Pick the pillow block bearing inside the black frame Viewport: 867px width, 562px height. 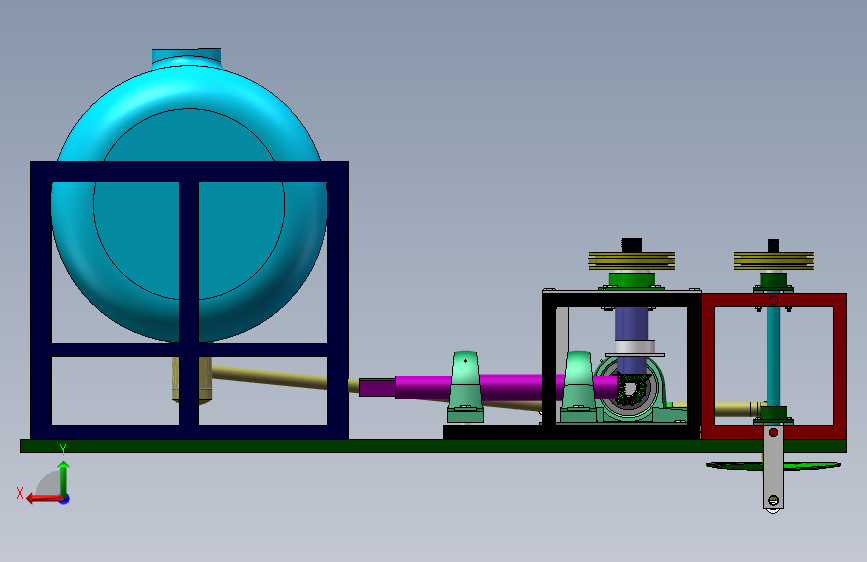578,387
